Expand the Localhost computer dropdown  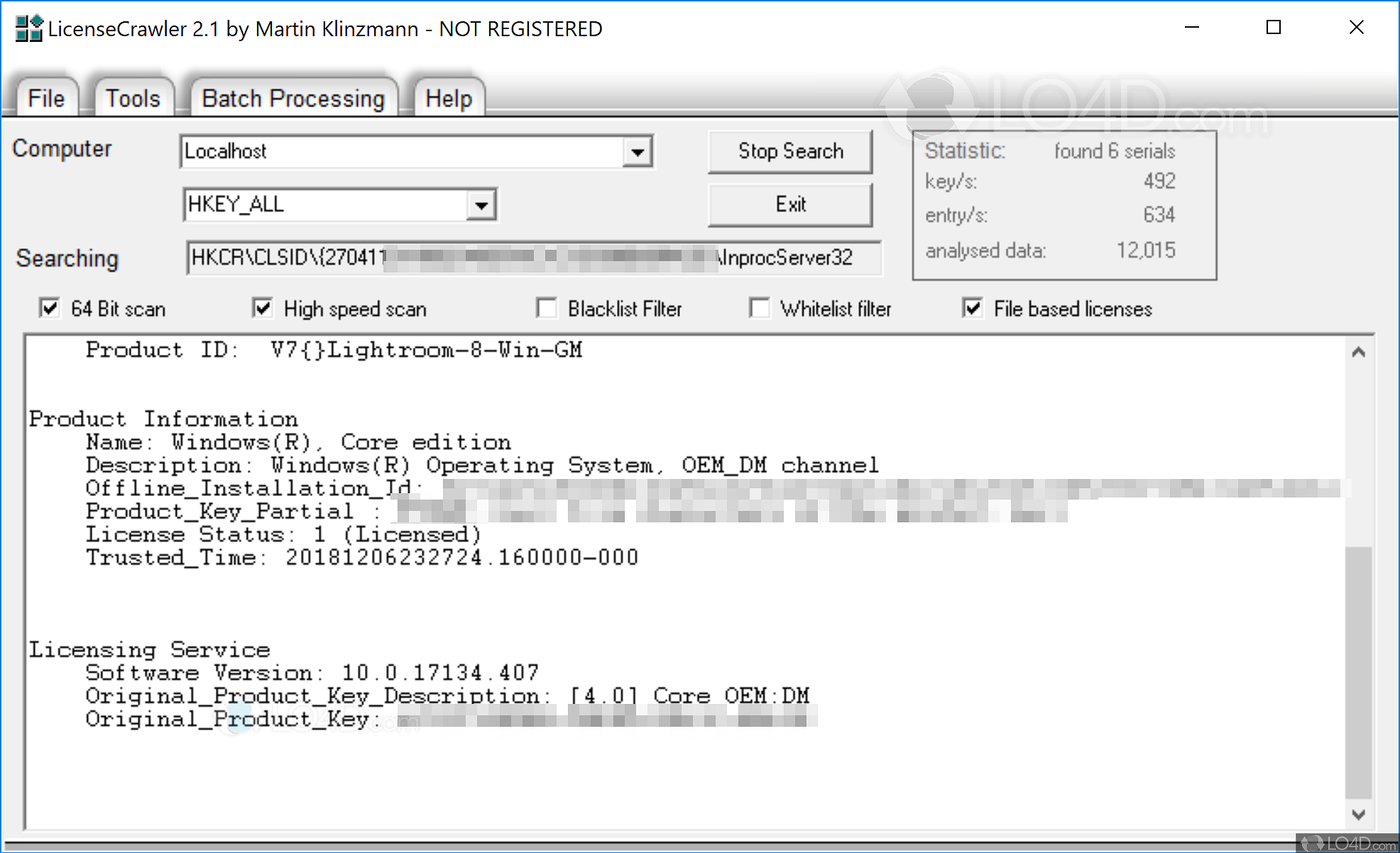coord(637,152)
